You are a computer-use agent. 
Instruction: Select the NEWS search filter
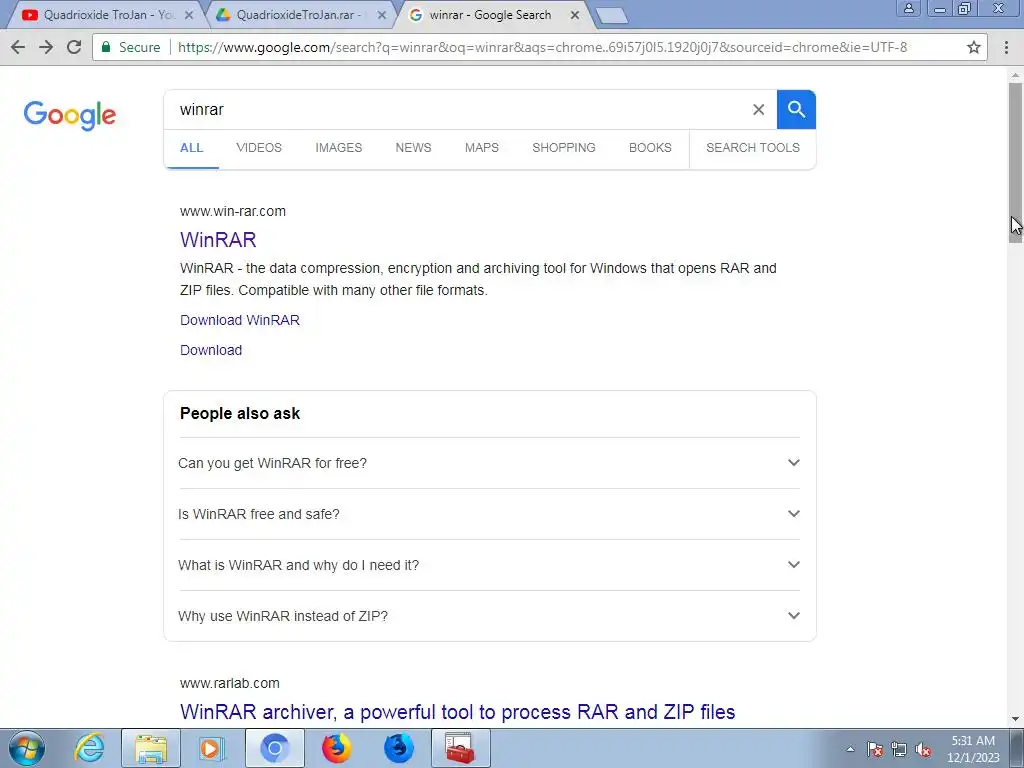coord(413,148)
